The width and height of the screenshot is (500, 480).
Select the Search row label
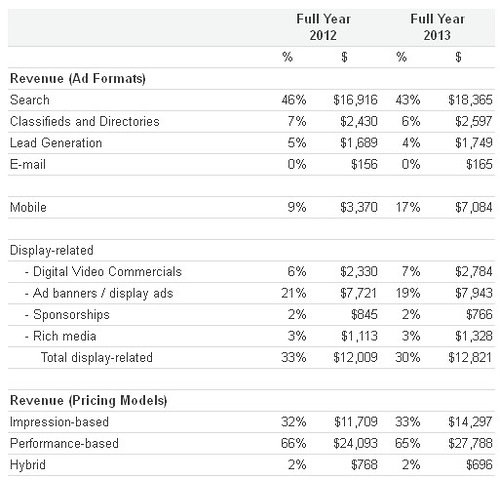(x=30, y=100)
